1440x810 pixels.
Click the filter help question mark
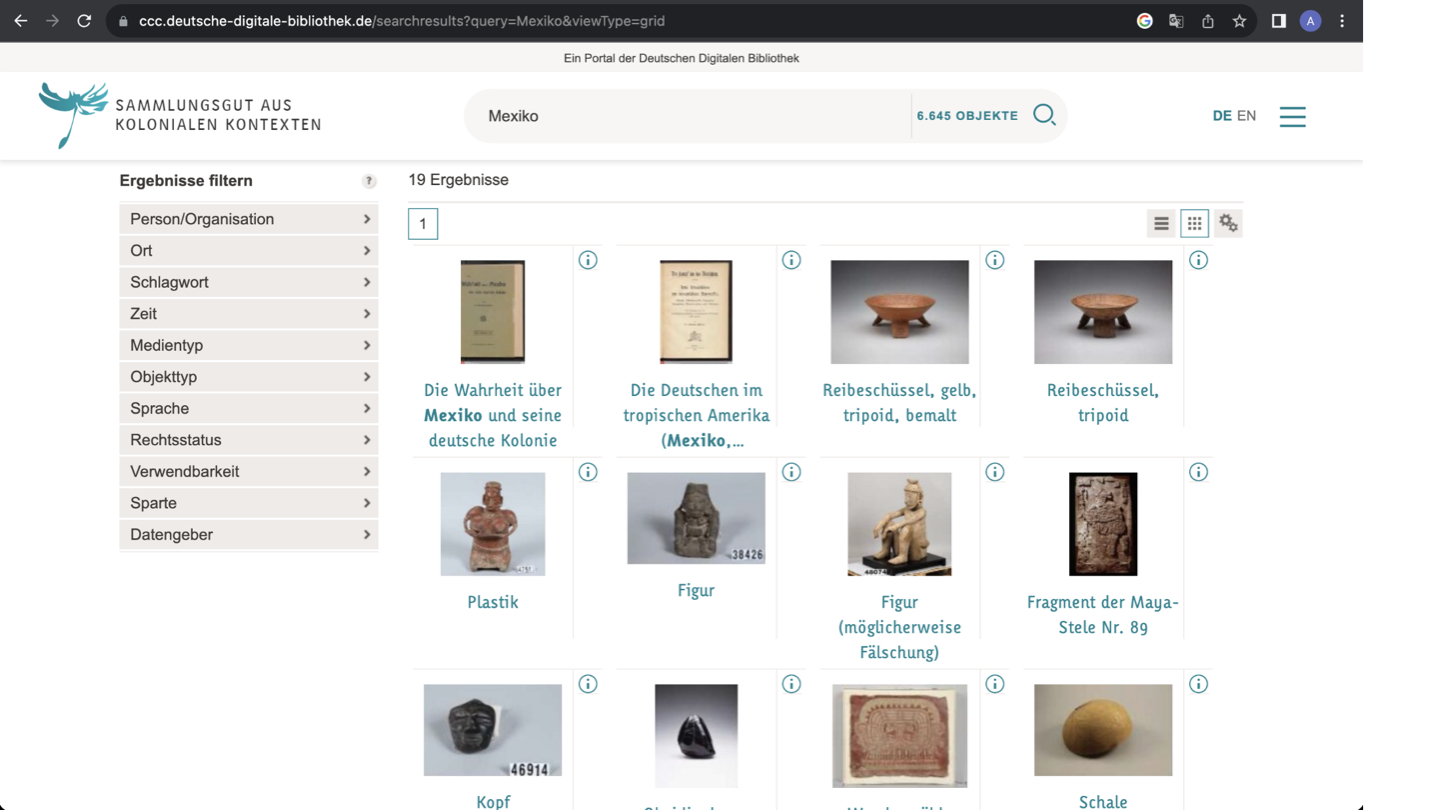369,181
